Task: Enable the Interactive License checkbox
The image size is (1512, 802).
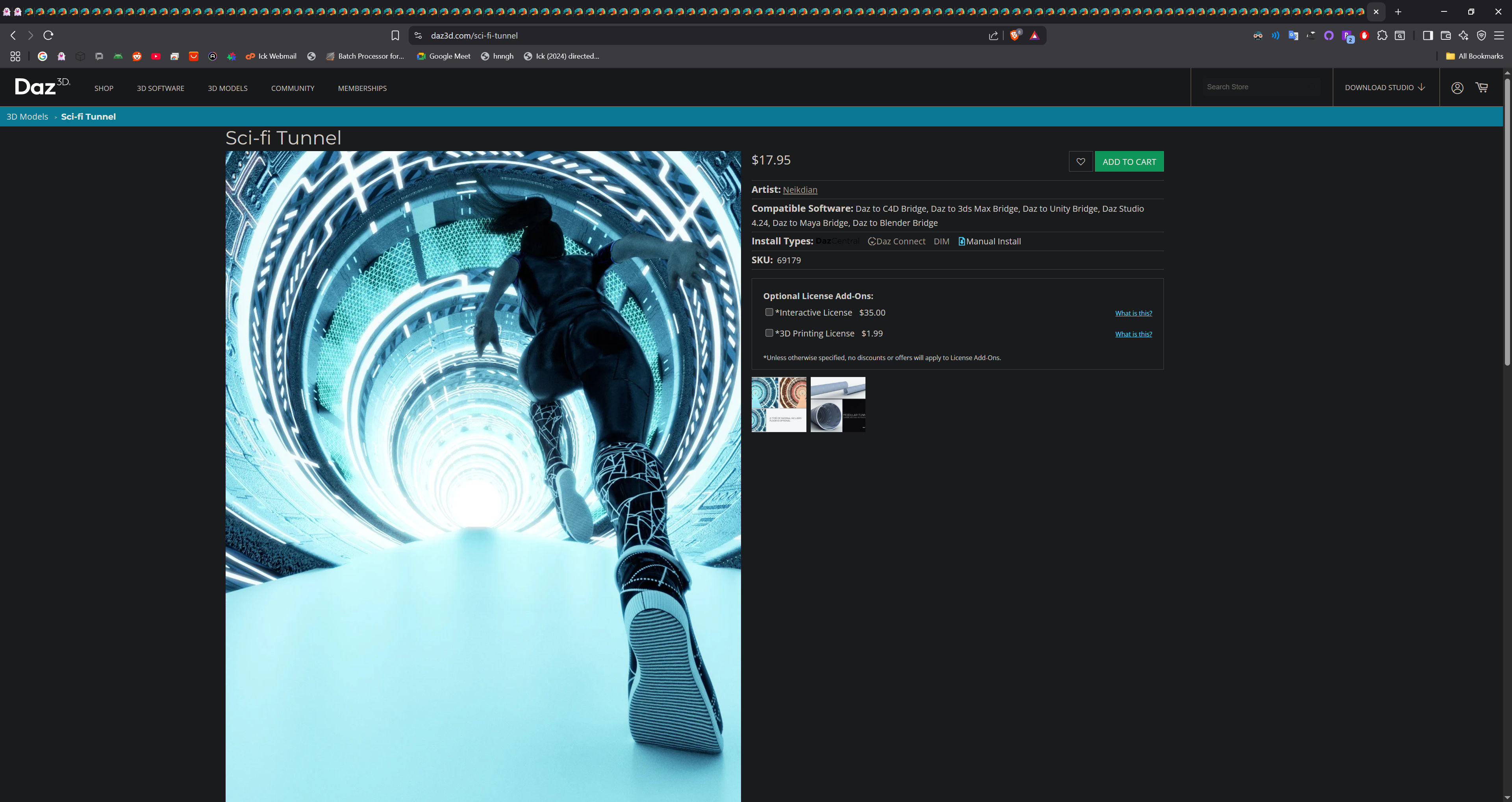Action: (x=769, y=312)
